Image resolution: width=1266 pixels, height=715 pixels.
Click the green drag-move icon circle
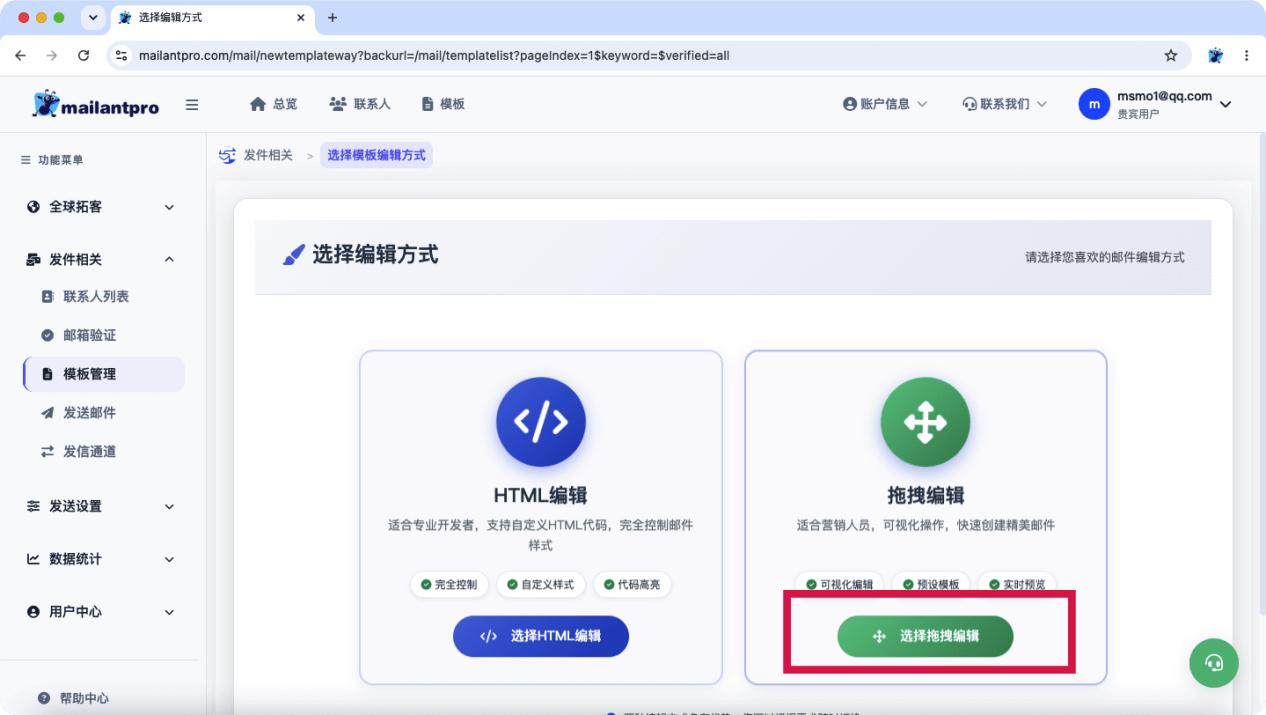click(925, 422)
